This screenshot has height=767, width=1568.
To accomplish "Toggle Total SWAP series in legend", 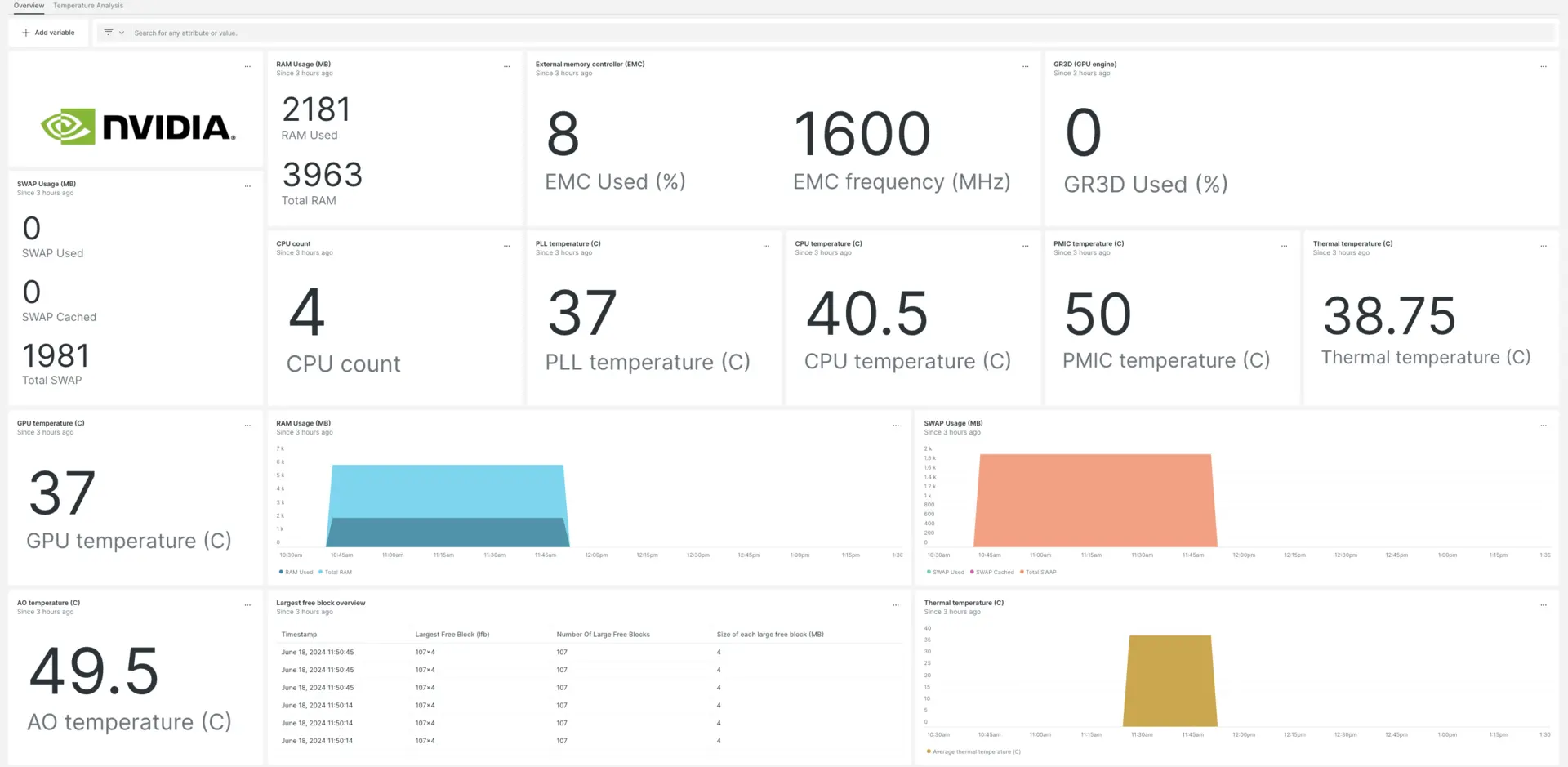I will tap(1040, 572).
